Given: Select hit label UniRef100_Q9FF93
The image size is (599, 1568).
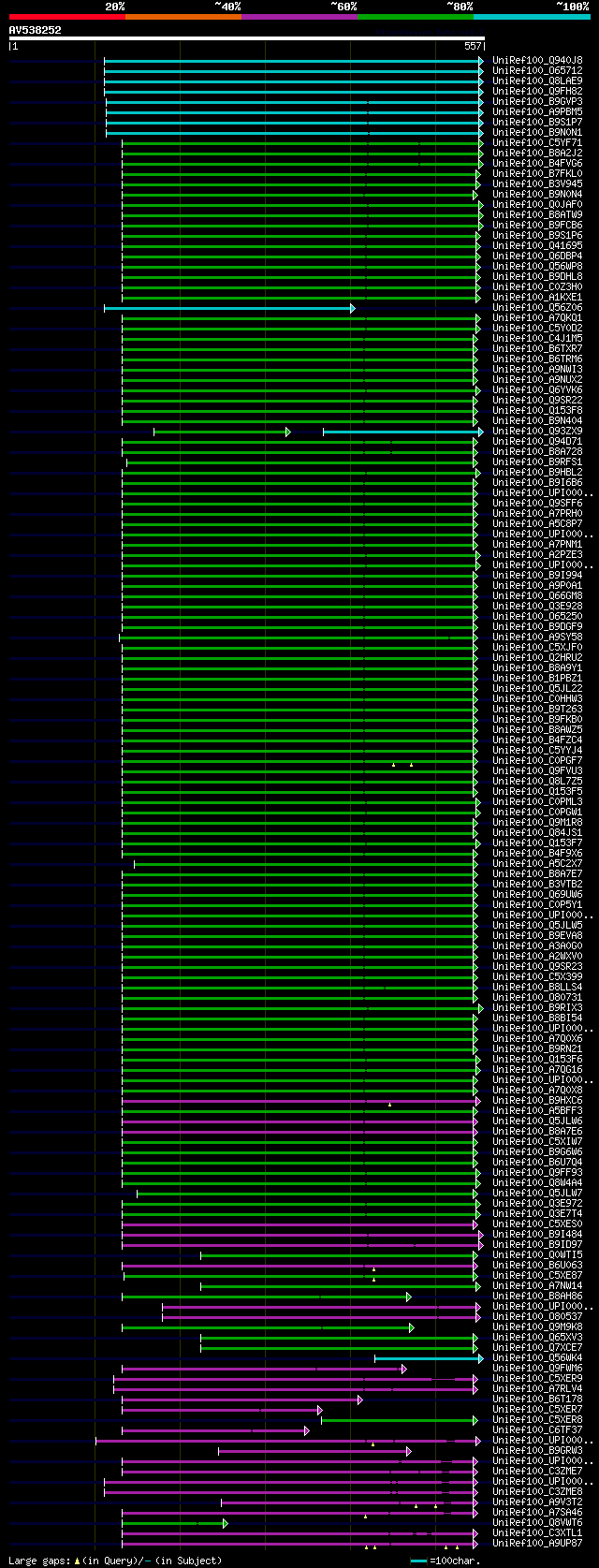Looking at the screenshot, I should (537, 1172).
